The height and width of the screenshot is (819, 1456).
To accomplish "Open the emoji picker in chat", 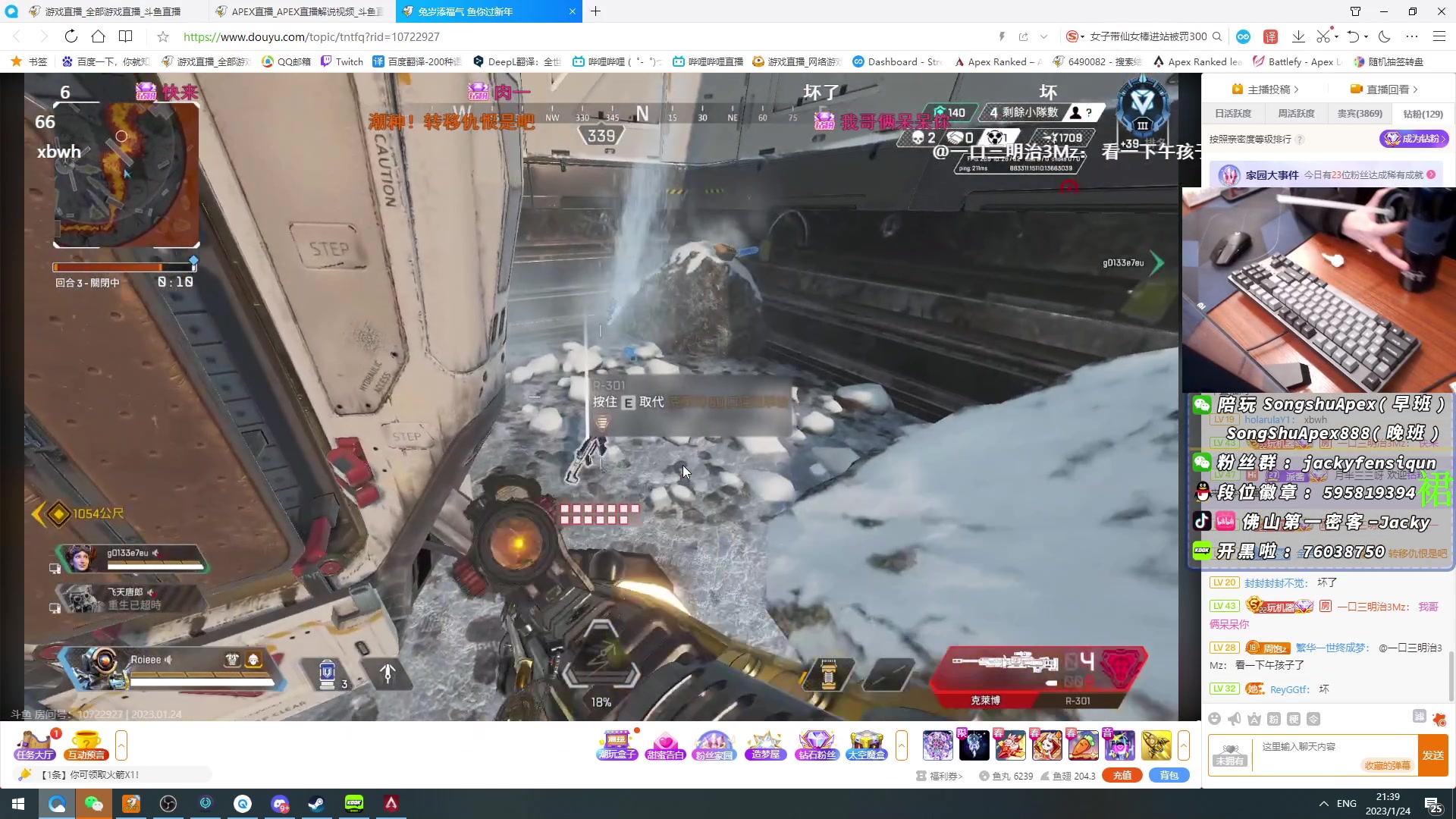I will coord(1215,719).
